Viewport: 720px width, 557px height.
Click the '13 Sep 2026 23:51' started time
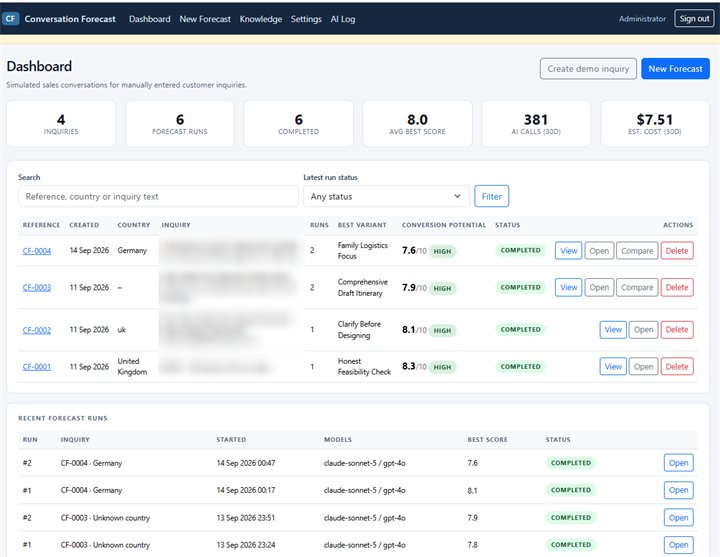coord(246,518)
